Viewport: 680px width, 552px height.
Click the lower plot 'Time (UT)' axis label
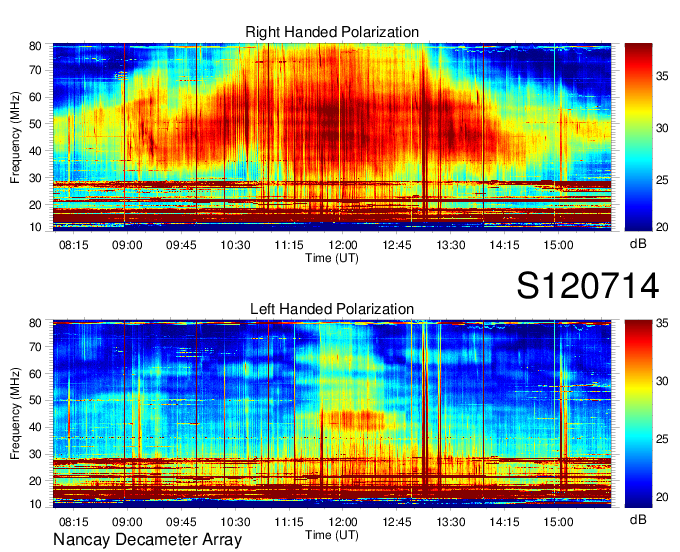tap(332, 535)
